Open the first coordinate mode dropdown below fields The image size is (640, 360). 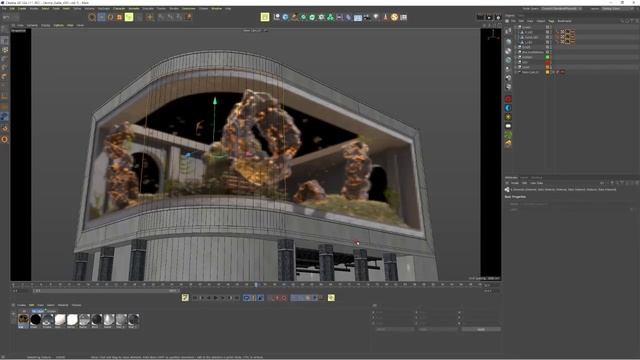pyautogui.click(x=395, y=329)
